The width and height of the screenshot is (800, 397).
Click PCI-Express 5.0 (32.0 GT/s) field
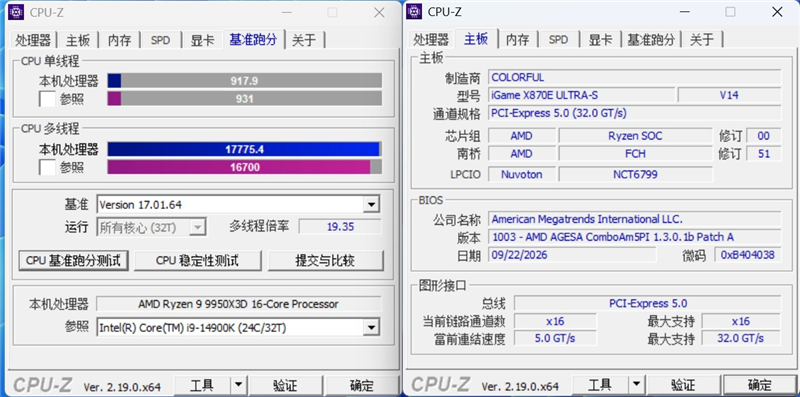(x=635, y=113)
